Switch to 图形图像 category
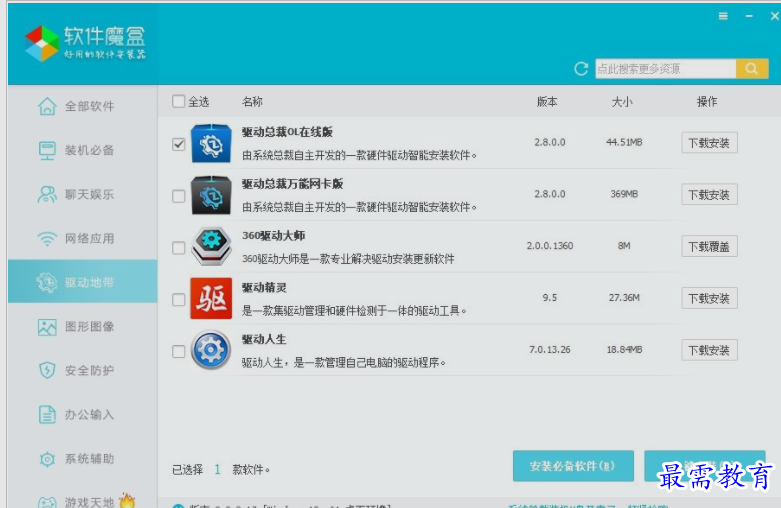The height and width of the screenshot is (508, 781). coord(83,327)
